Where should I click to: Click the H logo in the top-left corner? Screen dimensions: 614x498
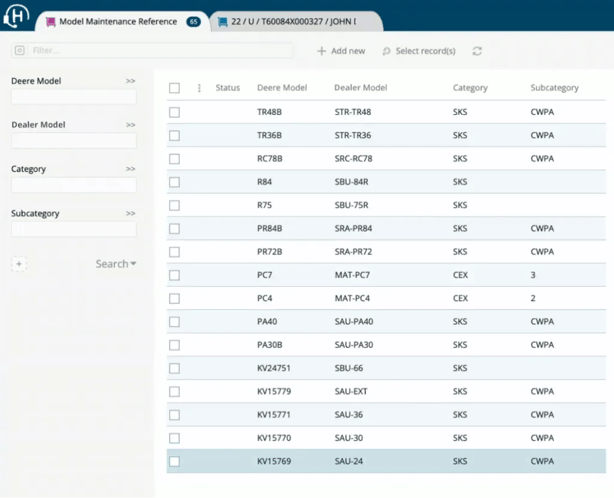coord(17,20)
